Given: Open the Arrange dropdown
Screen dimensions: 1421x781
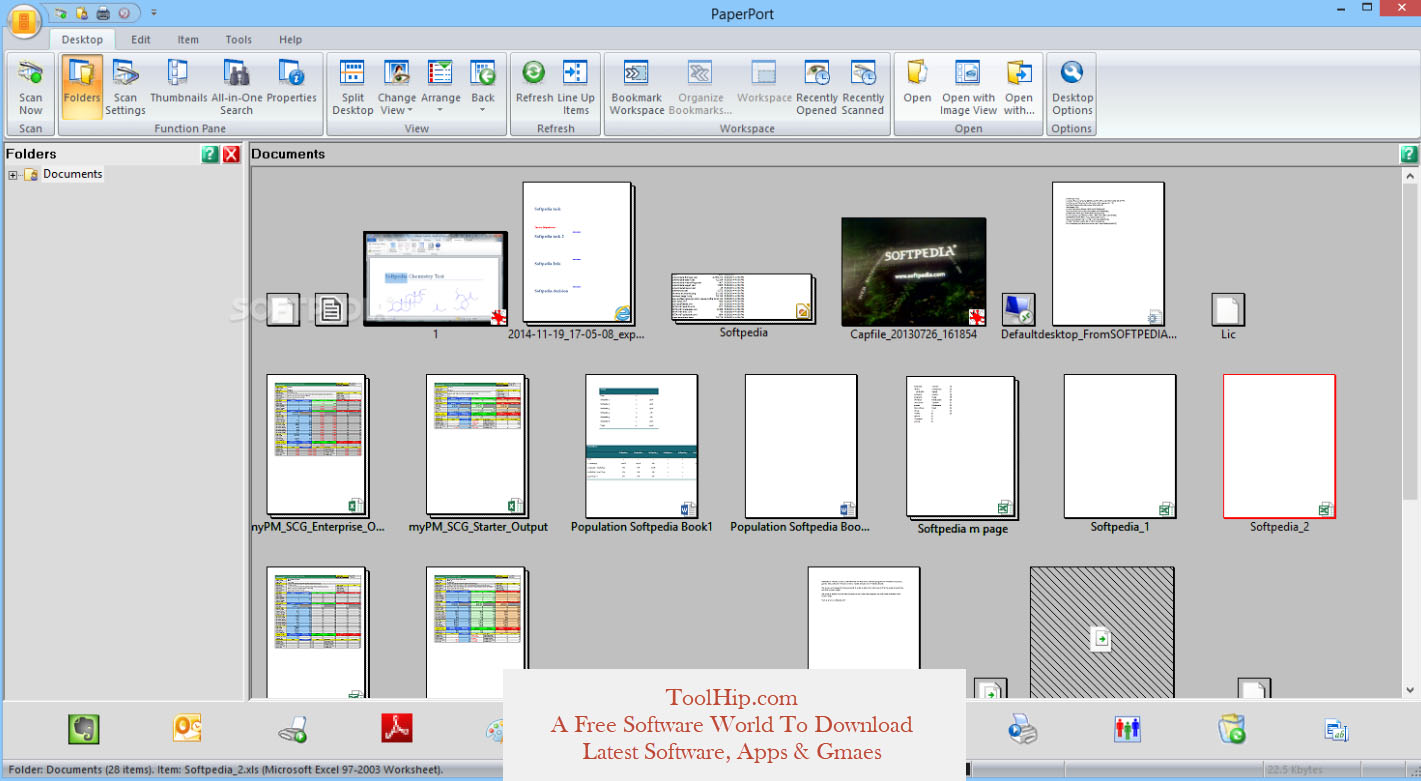Looking at the screenshot, I should click(x=440, y=87).
